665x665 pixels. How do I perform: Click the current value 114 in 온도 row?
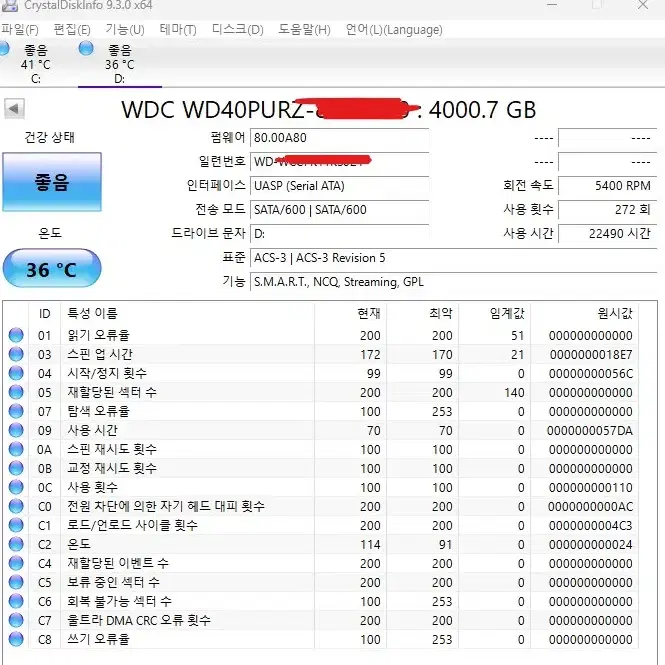370,545
